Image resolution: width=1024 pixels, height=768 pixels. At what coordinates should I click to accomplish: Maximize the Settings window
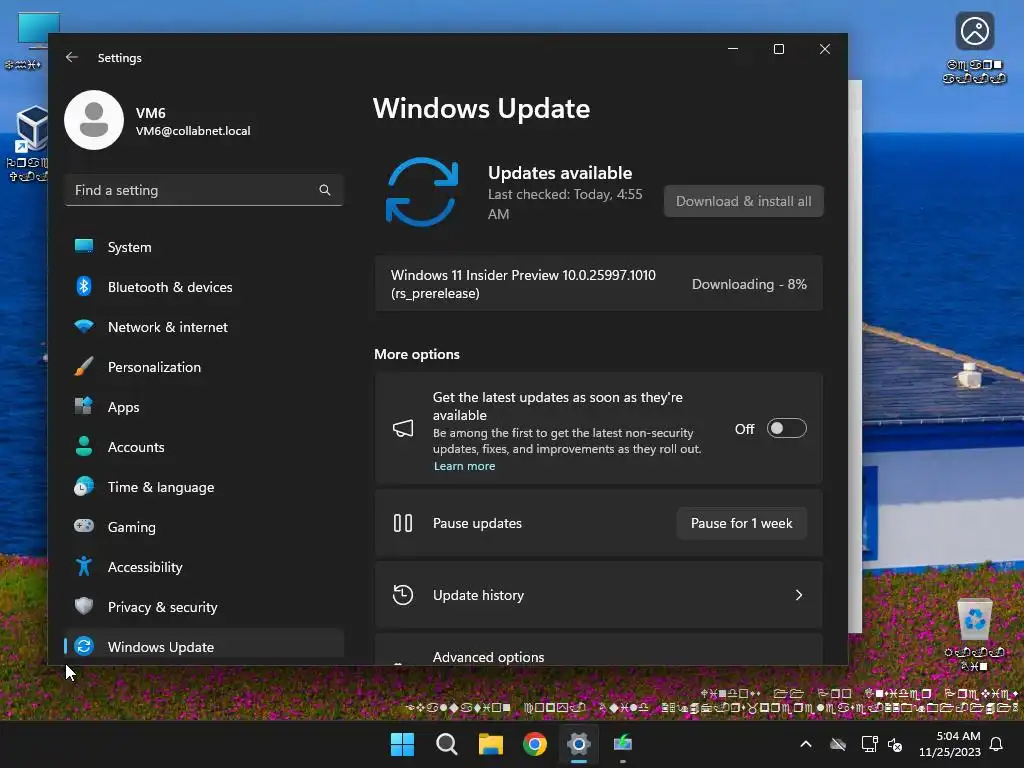tap(778, 49)
